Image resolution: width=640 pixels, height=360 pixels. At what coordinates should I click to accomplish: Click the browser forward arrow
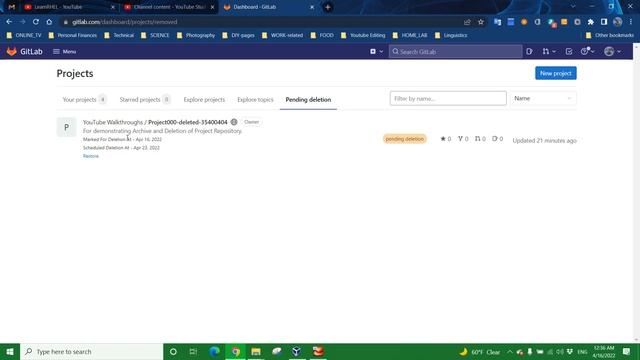click(x=22, y=22)
